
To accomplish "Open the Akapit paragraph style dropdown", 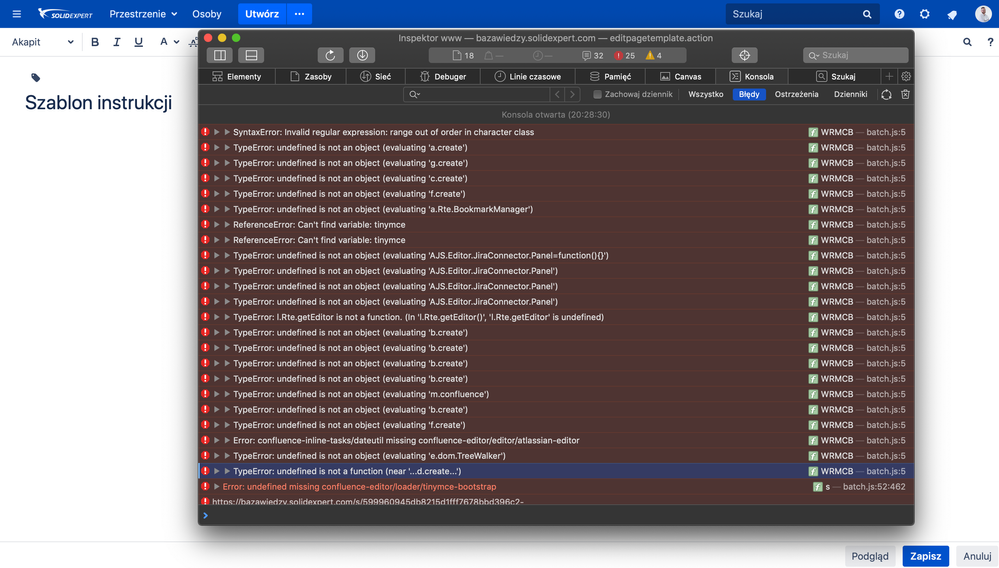I will pyautogui.click(x=43, y=42).
